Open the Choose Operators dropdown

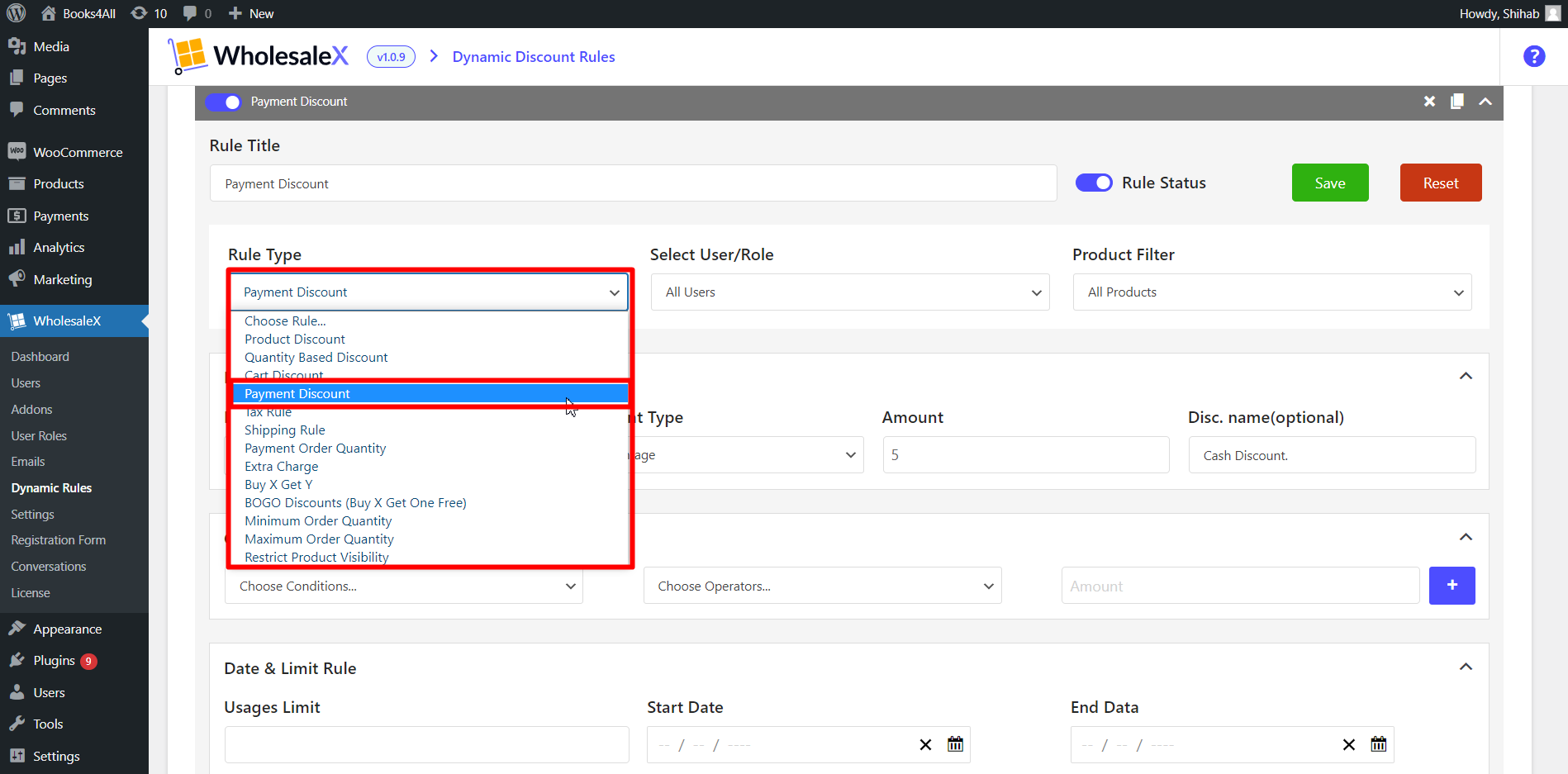823,586
